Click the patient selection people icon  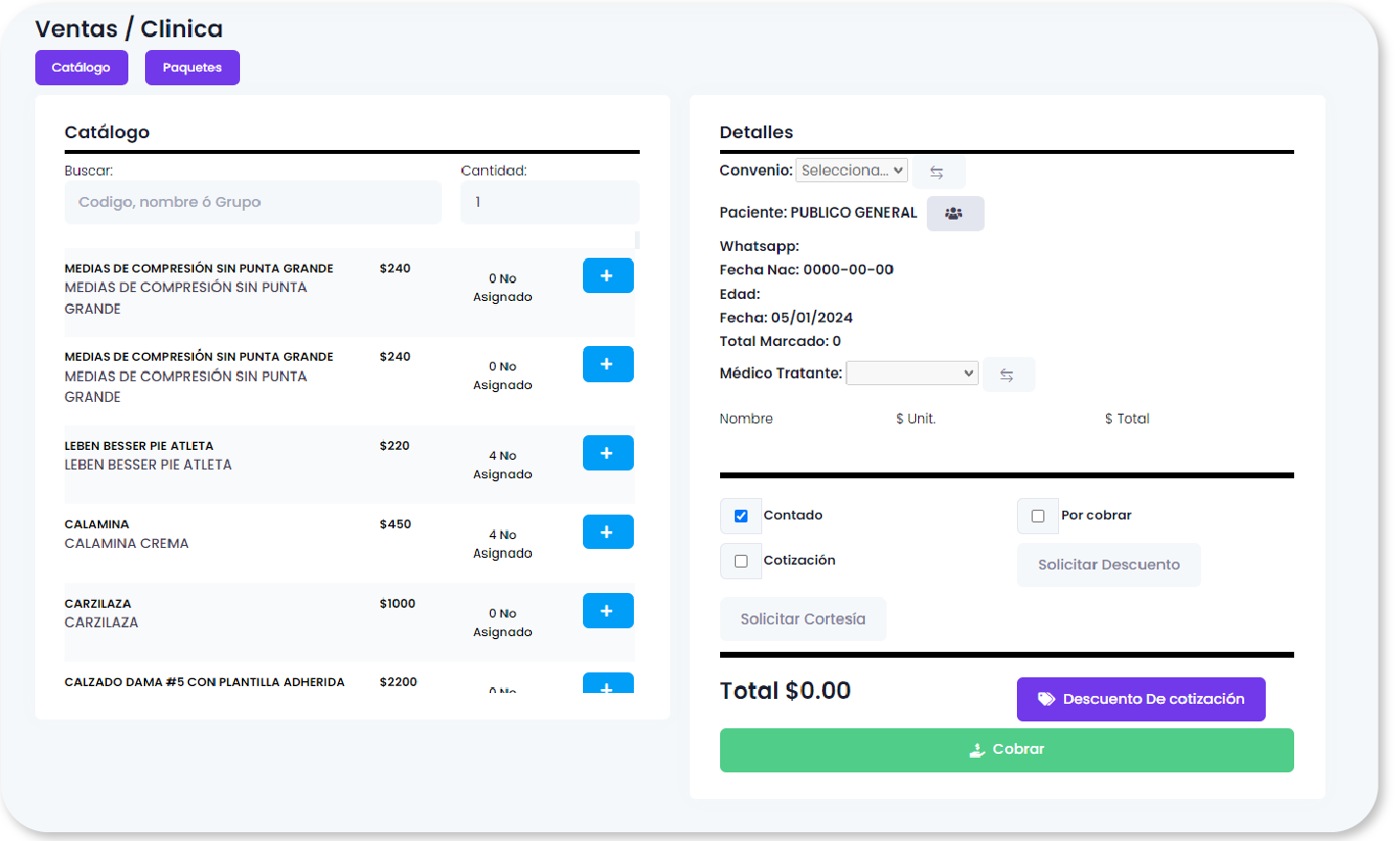954,214
